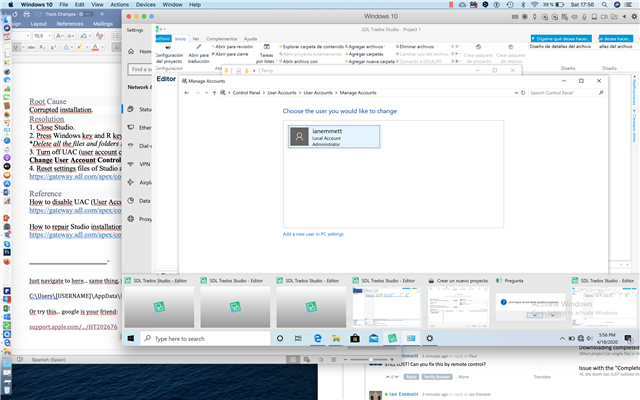Click the Parallels configuration gear icon

(634, 16)
